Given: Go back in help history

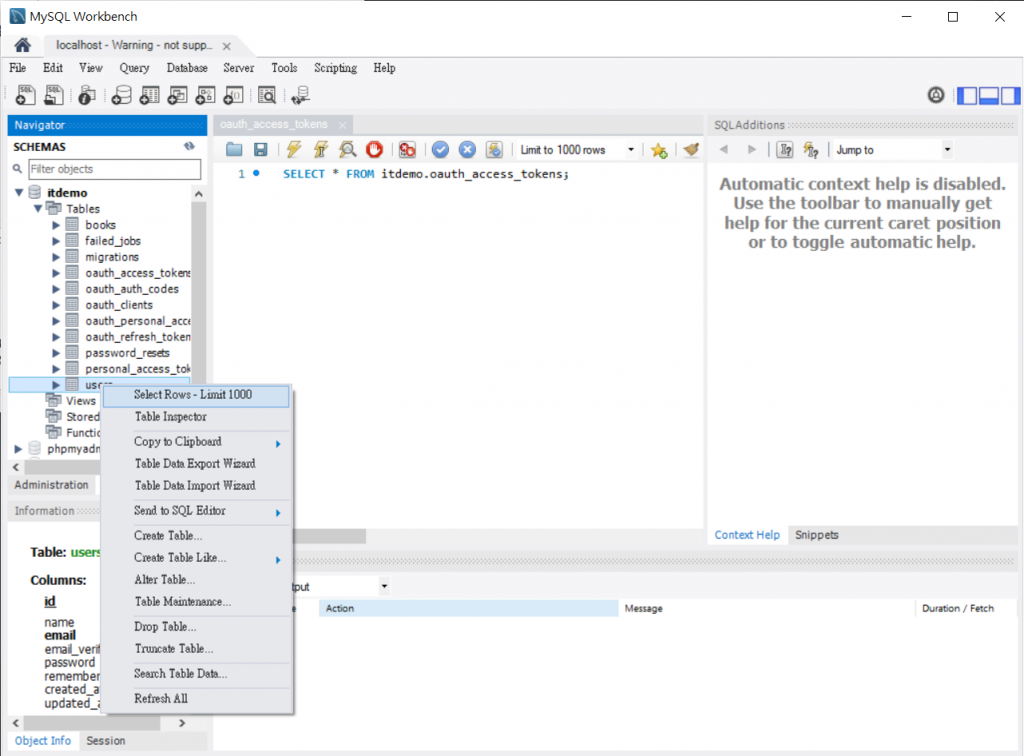Looking at the screenshot, I should point(724,150).
